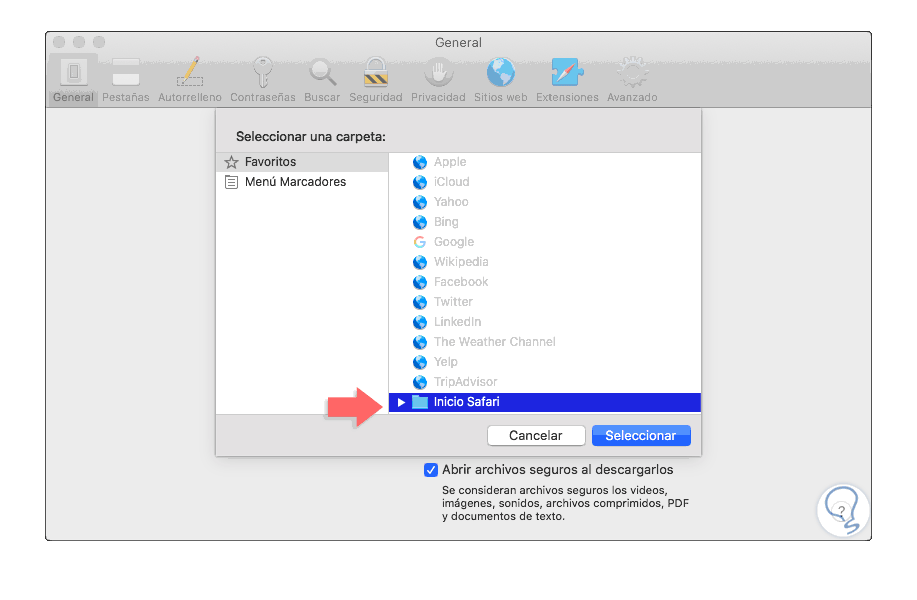Click globe icon beside The Weather Channel
Image resolution: width=917 pixels, height=600 pixels.
(x=420, y=342)
